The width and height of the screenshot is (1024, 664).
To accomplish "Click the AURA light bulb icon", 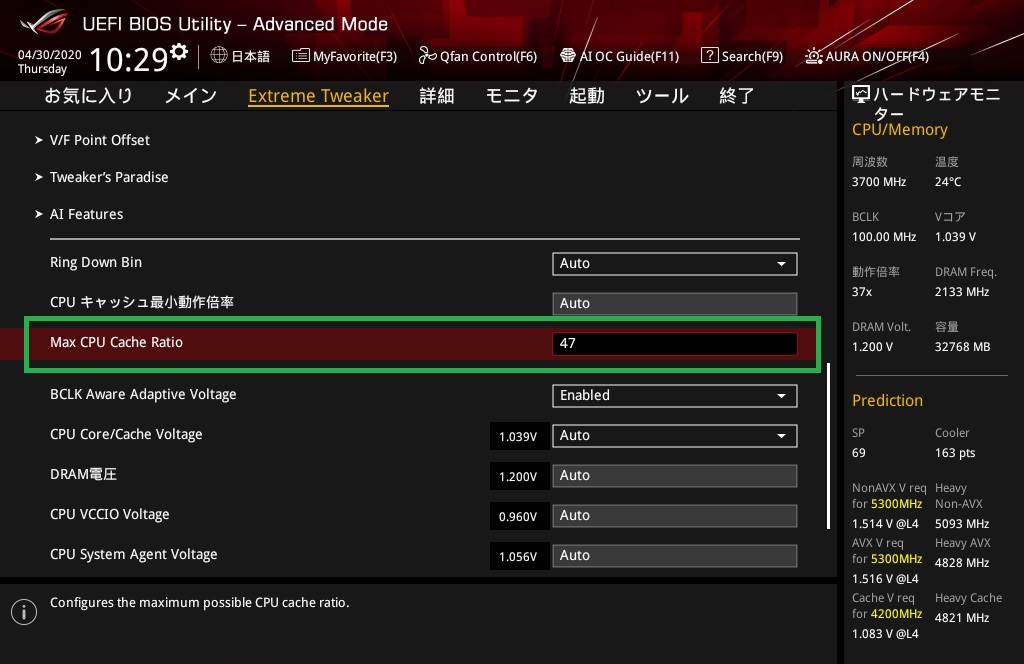I will pos(813,55).
